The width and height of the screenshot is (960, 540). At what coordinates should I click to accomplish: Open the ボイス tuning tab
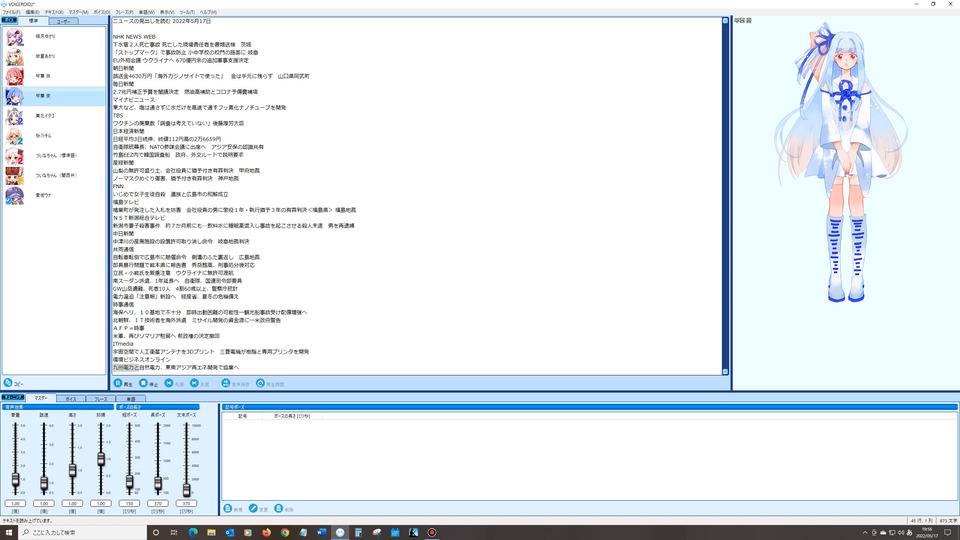click(x=71, y=399)
